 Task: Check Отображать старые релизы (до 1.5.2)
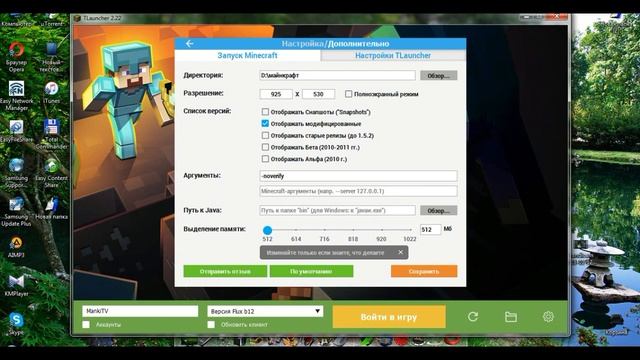pos(265,135)
